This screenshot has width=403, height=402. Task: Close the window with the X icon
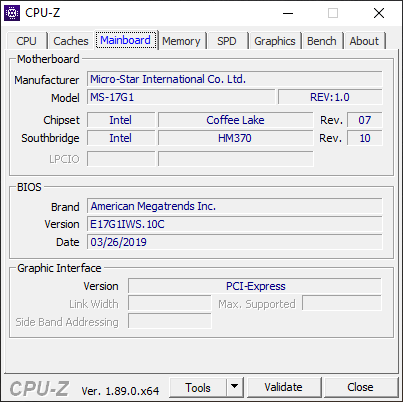[379, 13]
